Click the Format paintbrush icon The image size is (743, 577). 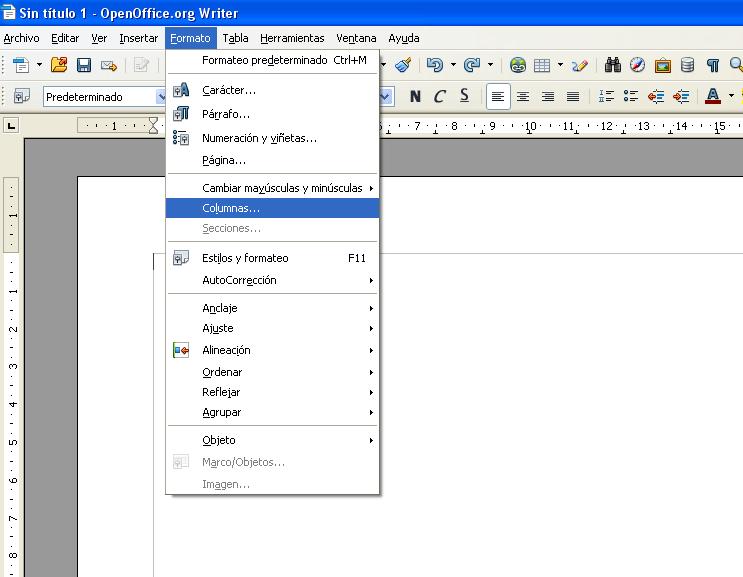click(x=403, y=65)
